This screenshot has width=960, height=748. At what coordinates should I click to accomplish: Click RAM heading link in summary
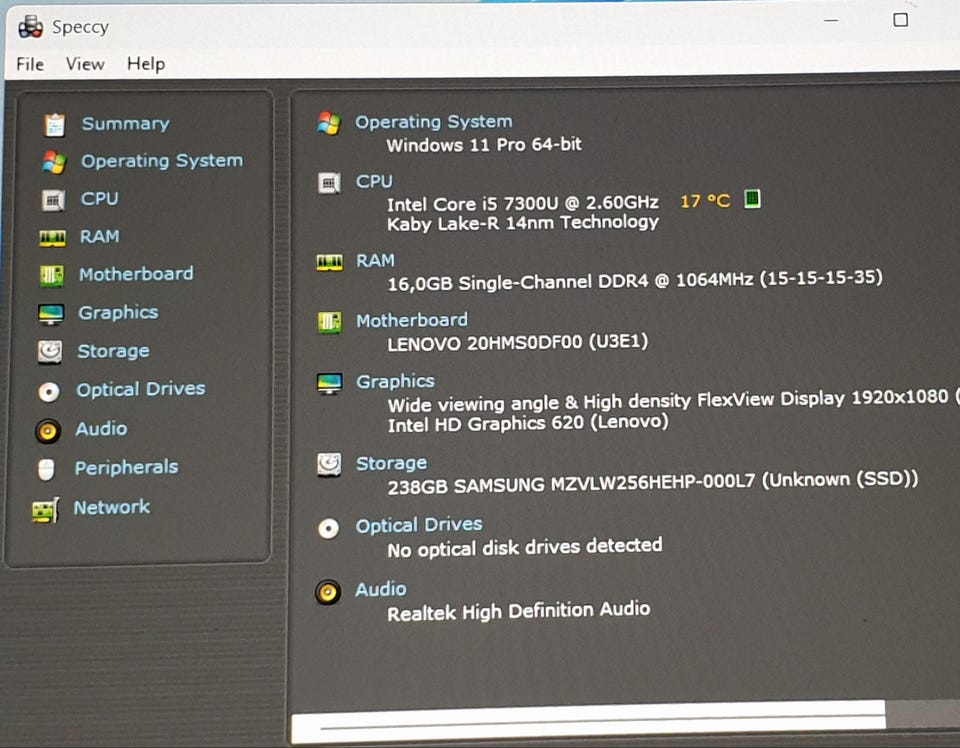tap(375, 261)
